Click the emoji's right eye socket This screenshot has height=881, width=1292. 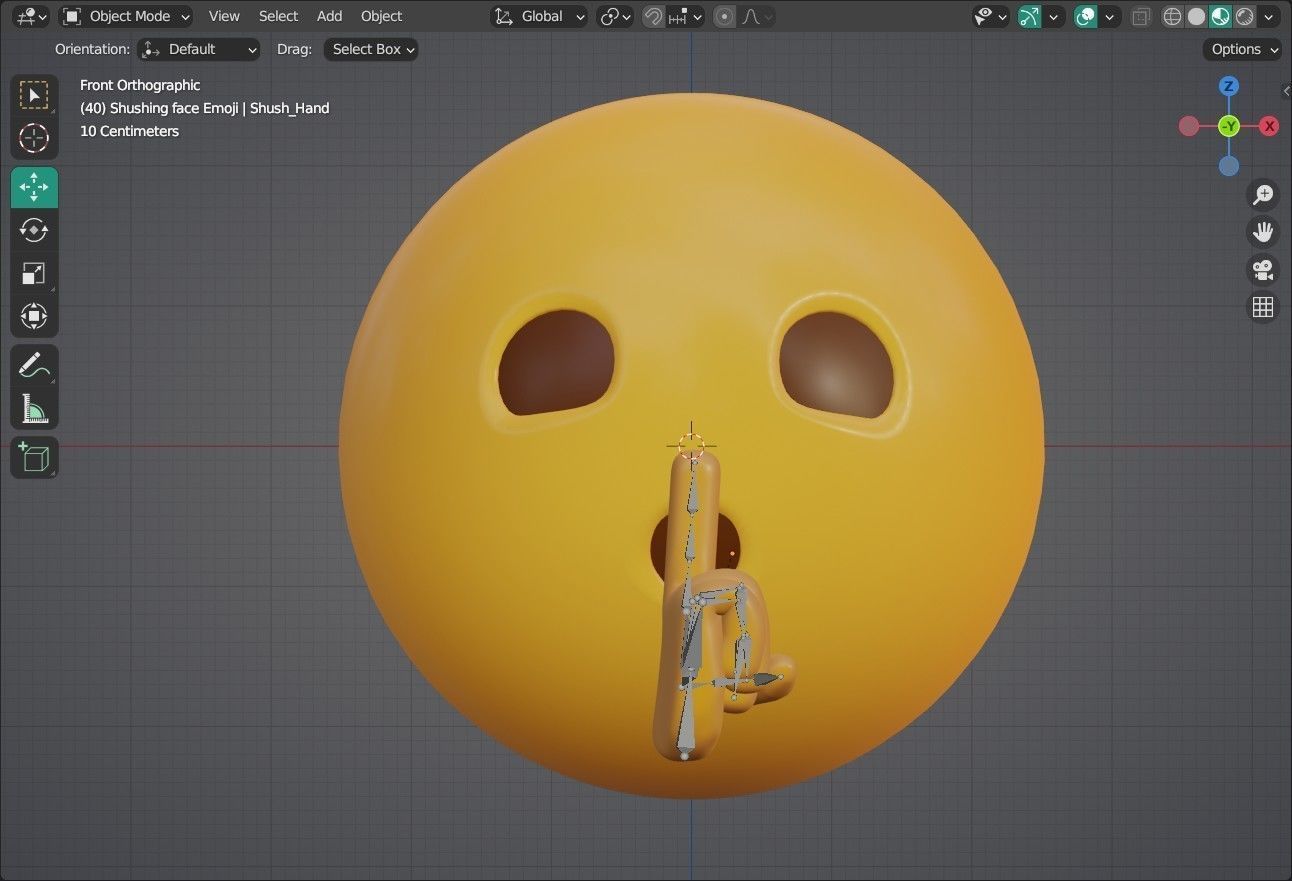(x=836, y=364)
